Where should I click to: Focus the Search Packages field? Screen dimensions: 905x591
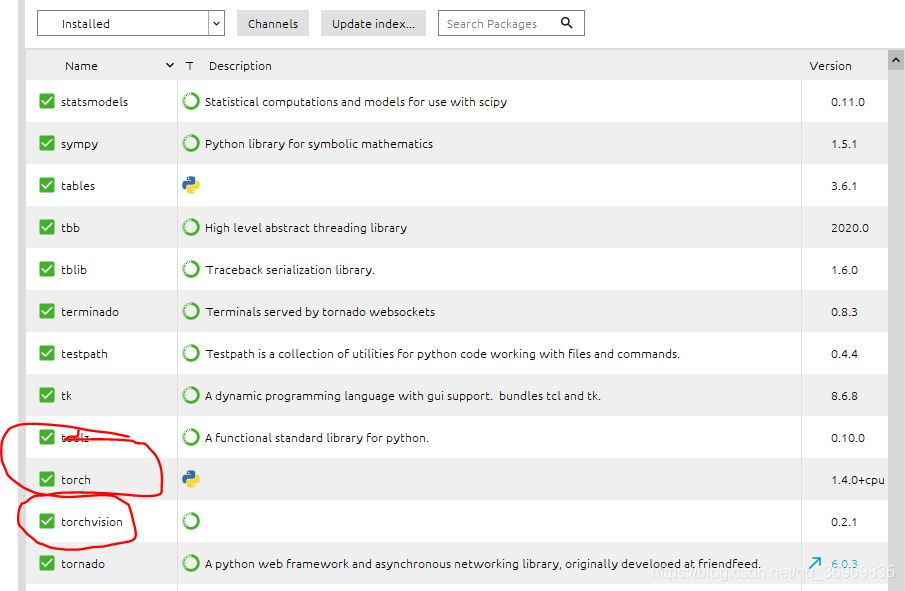click(511, 23)
